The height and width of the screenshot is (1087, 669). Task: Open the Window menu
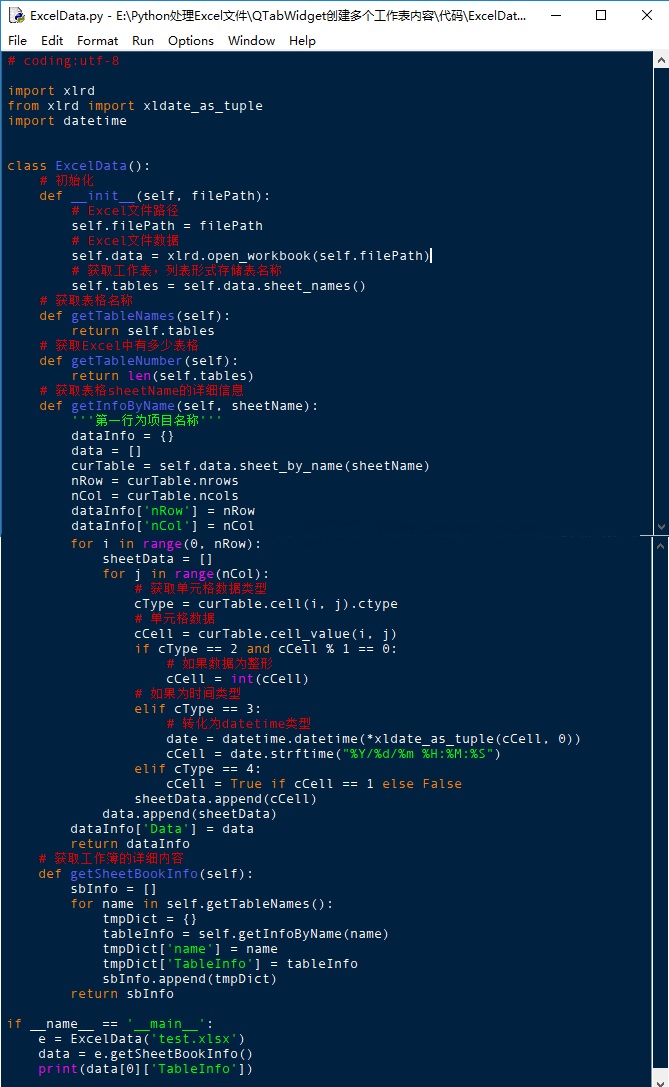[251, 41]
